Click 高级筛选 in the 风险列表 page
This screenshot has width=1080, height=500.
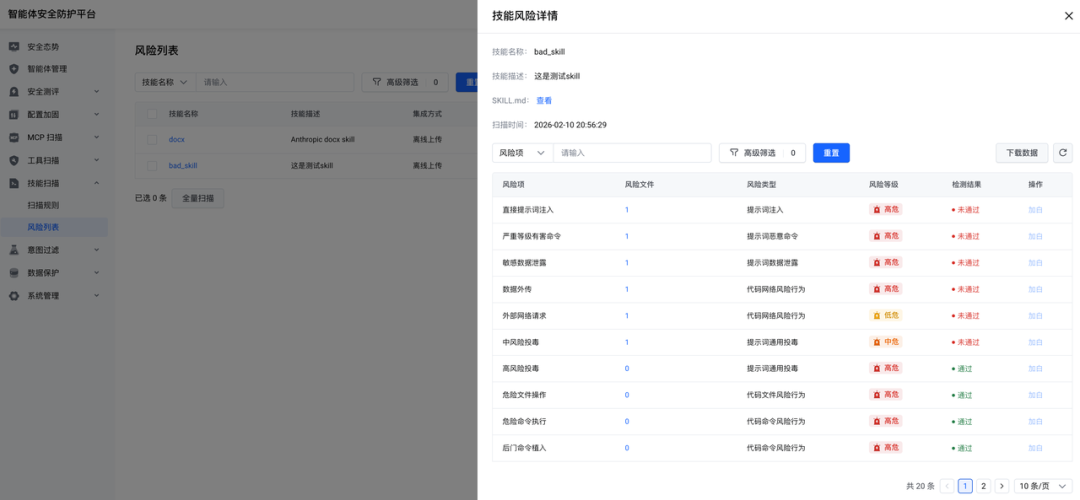click(x=405, y=82)
